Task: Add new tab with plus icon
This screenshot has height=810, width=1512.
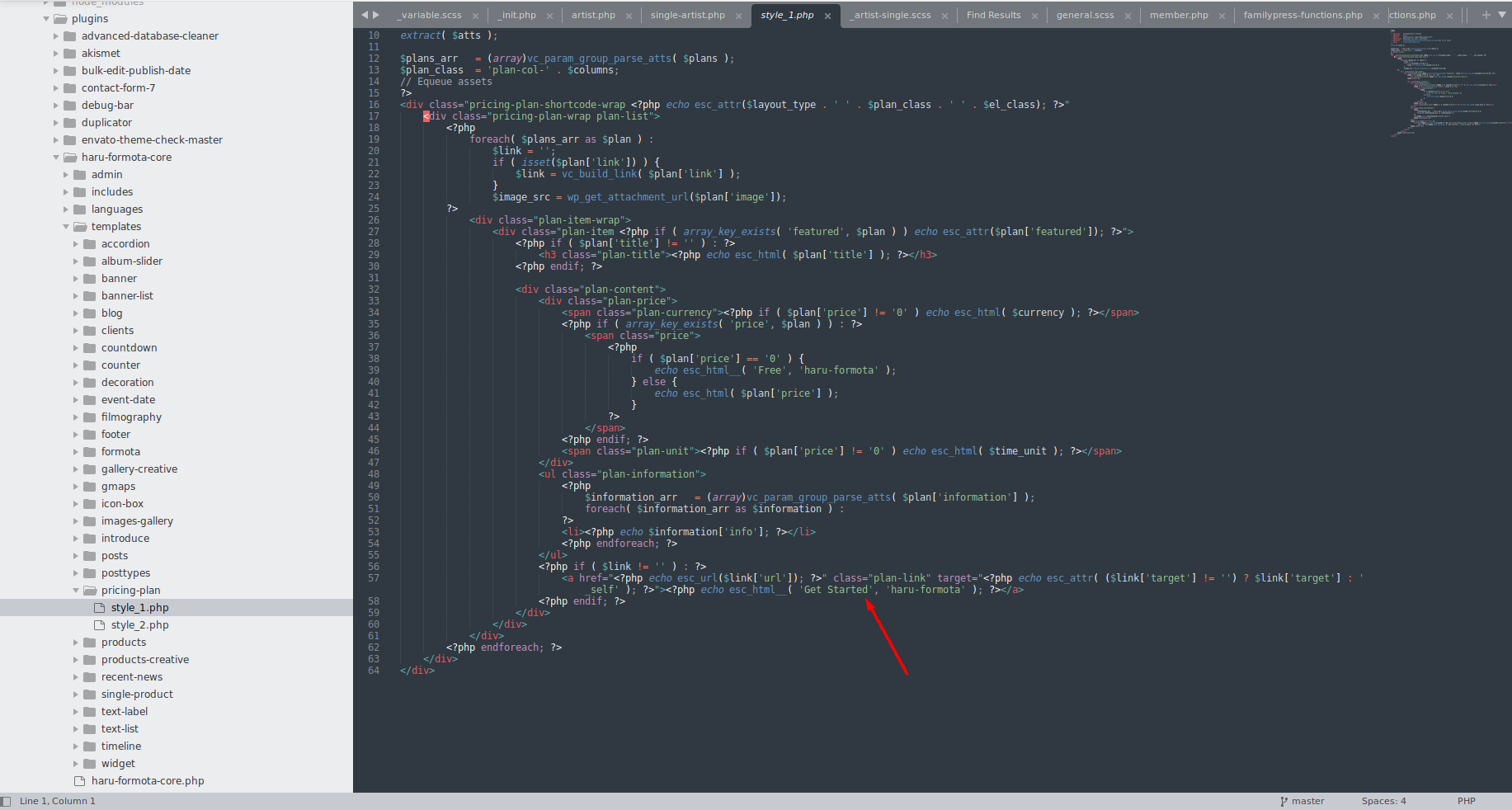Action: click(x=1486, y=15)
